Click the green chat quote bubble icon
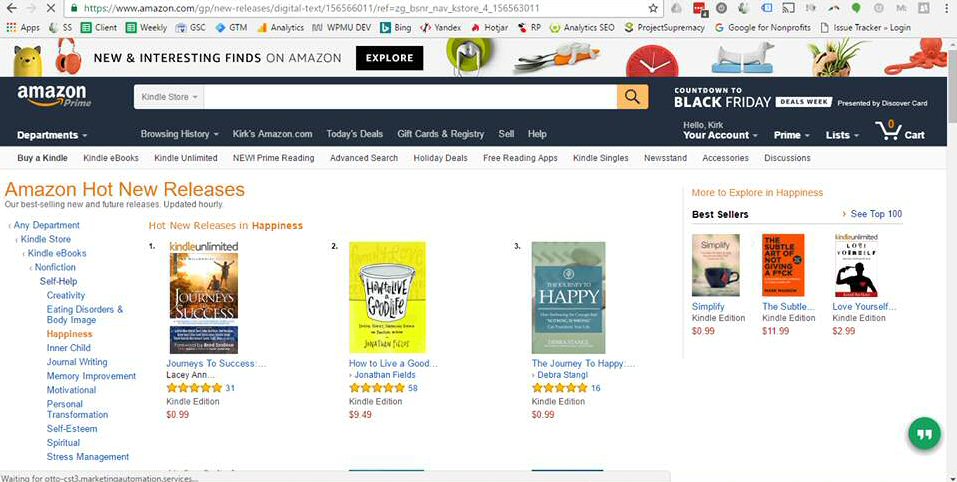 (x=925, y=434)
